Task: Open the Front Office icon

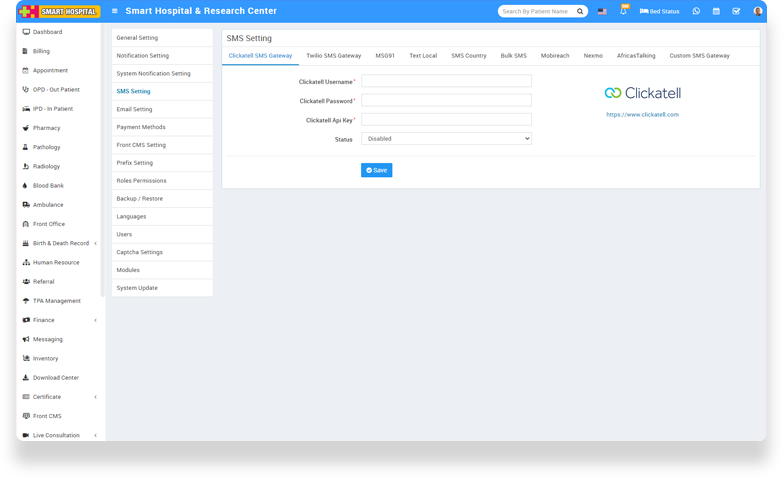Action: click(25, 224)
